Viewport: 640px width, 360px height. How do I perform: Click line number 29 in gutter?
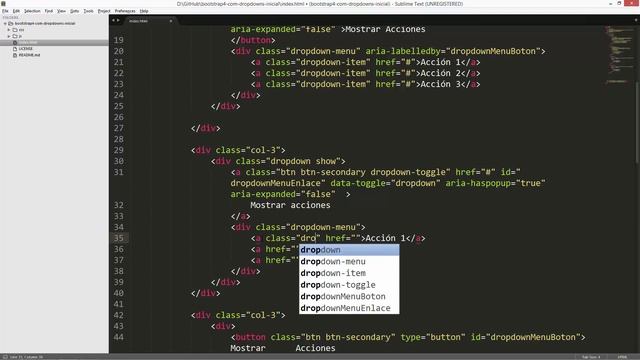pyautogui.click(x=119, y=150)
